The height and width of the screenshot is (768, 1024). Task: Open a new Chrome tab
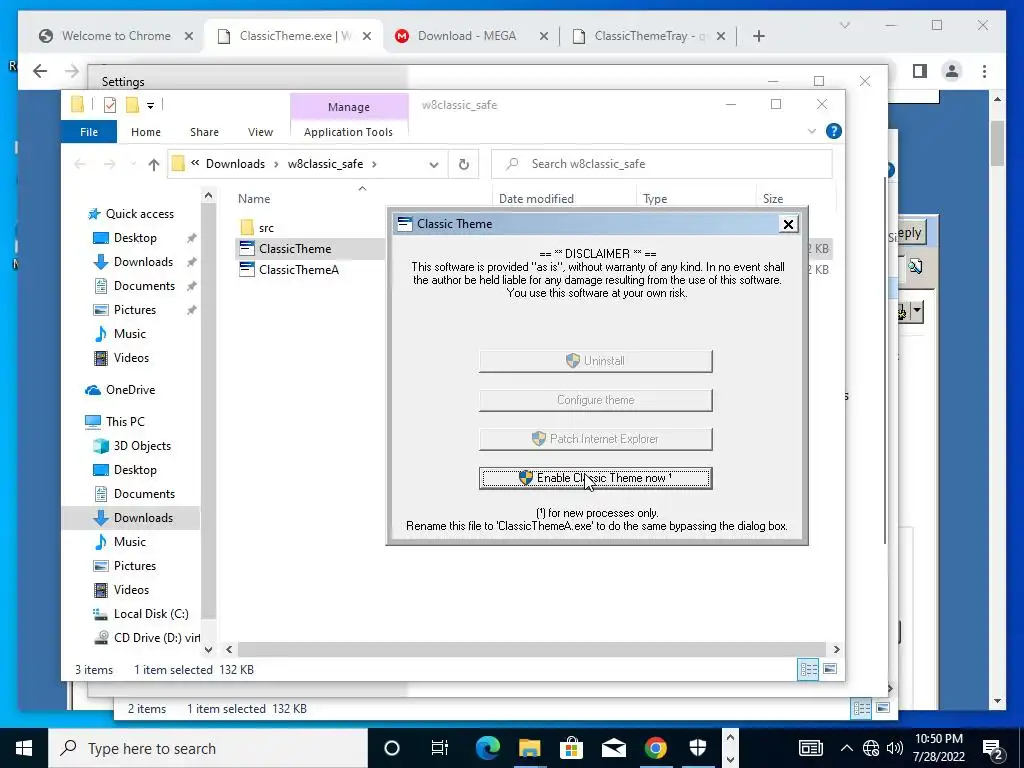[758, 36]
